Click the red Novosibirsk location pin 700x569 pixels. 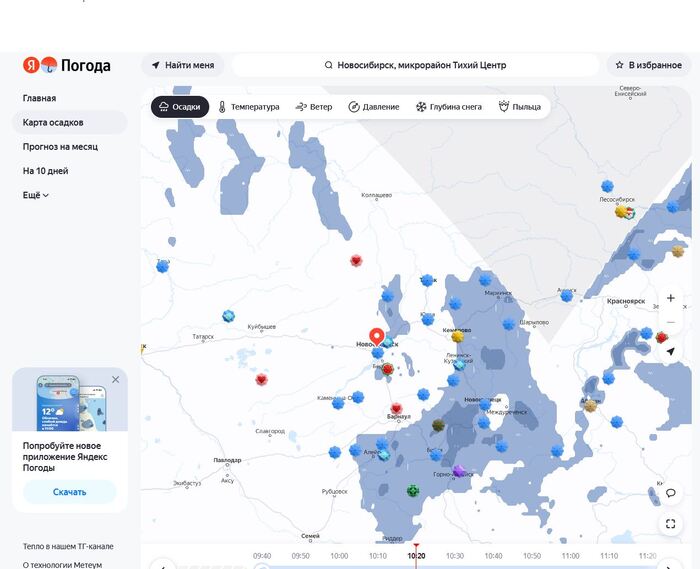point(377,337)
